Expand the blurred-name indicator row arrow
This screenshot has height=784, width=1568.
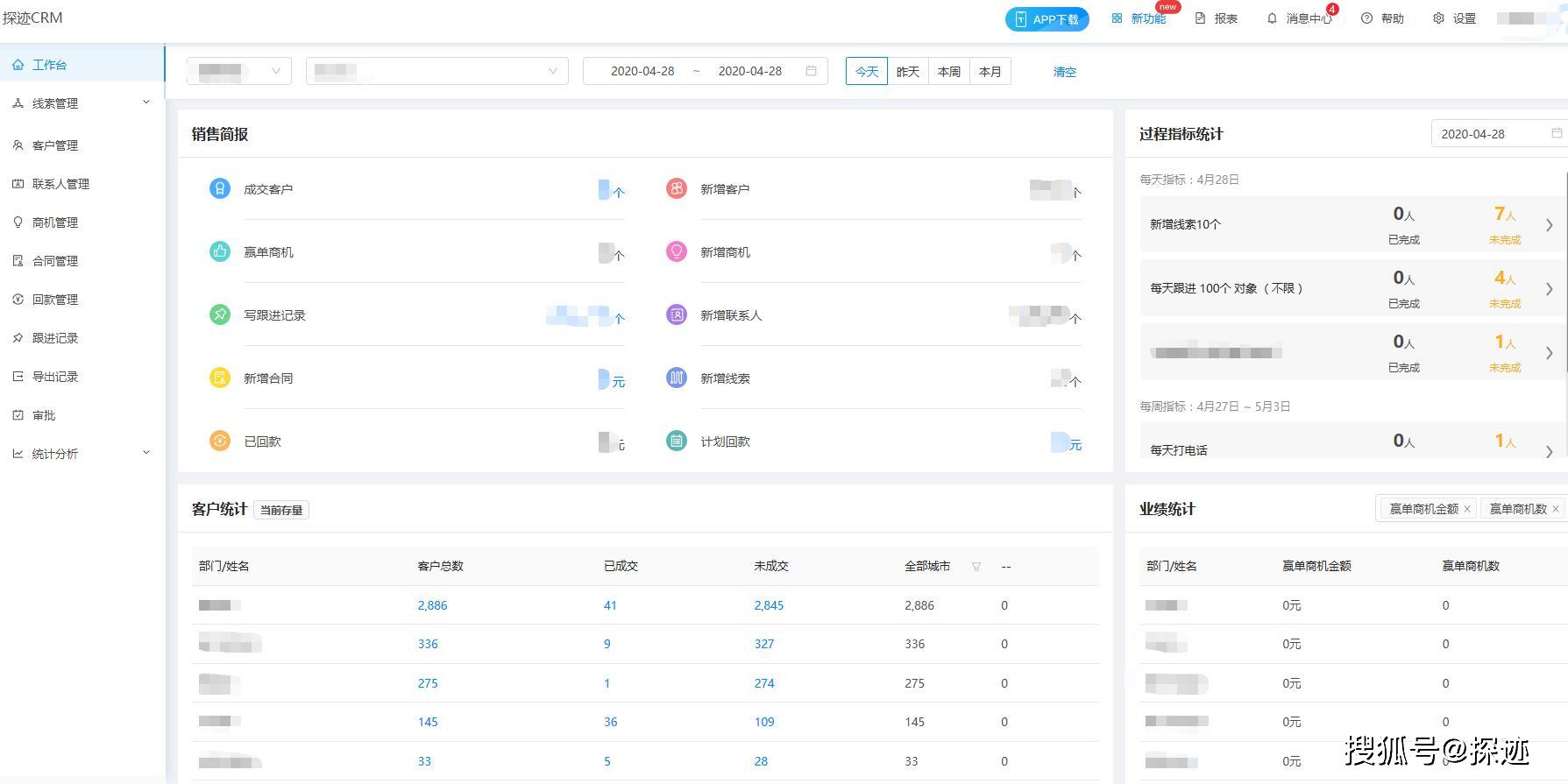point(1549,353)
